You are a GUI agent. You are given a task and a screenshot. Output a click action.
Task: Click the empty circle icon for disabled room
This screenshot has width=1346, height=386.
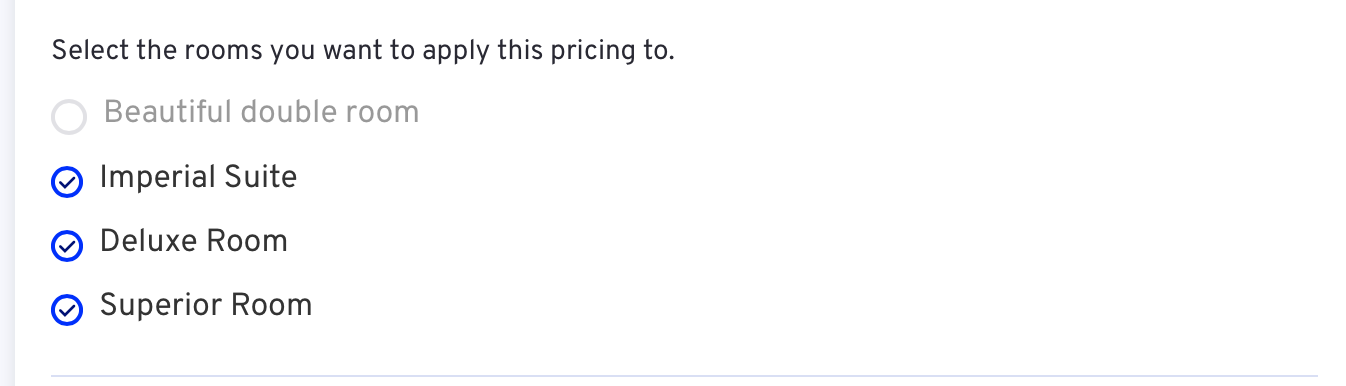click(x=69, y=118)
